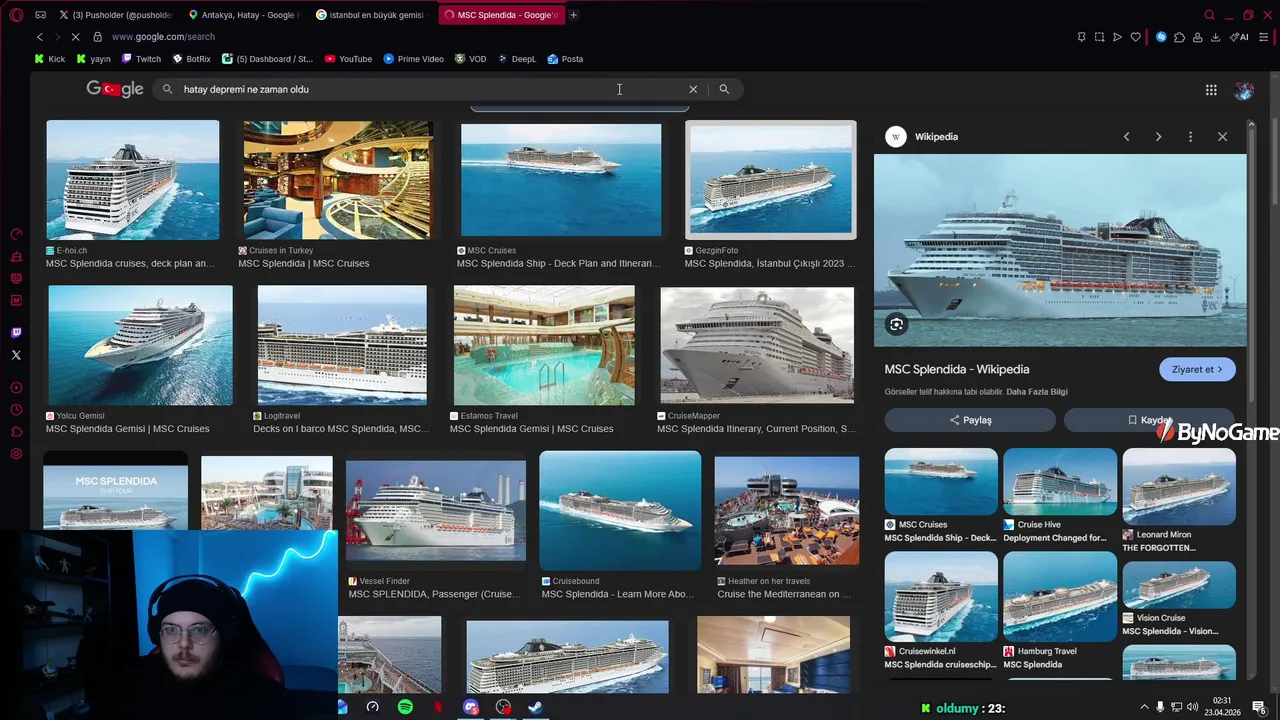Open the Downloads toolbar icon
Screen dimensions: 1280x720
point(1215,37)
